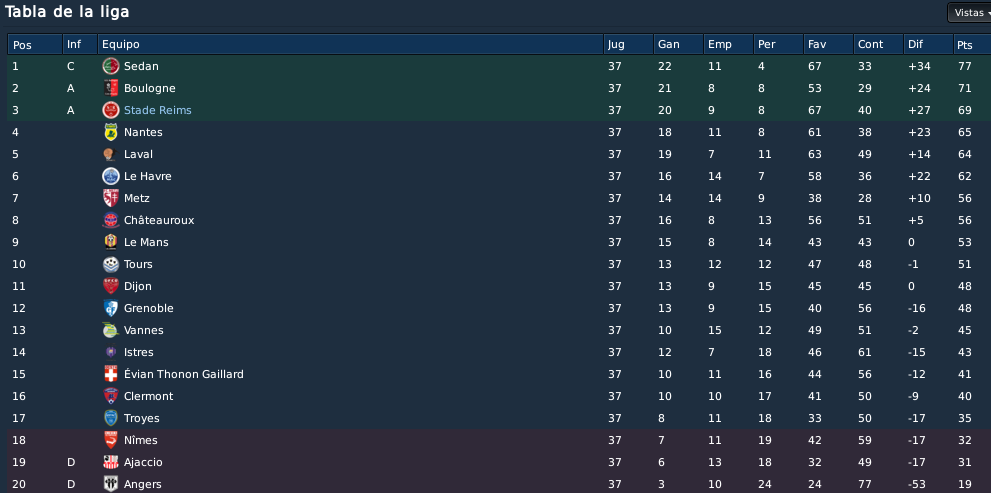Click the Dijon club badge

click(x=111, y=286)
